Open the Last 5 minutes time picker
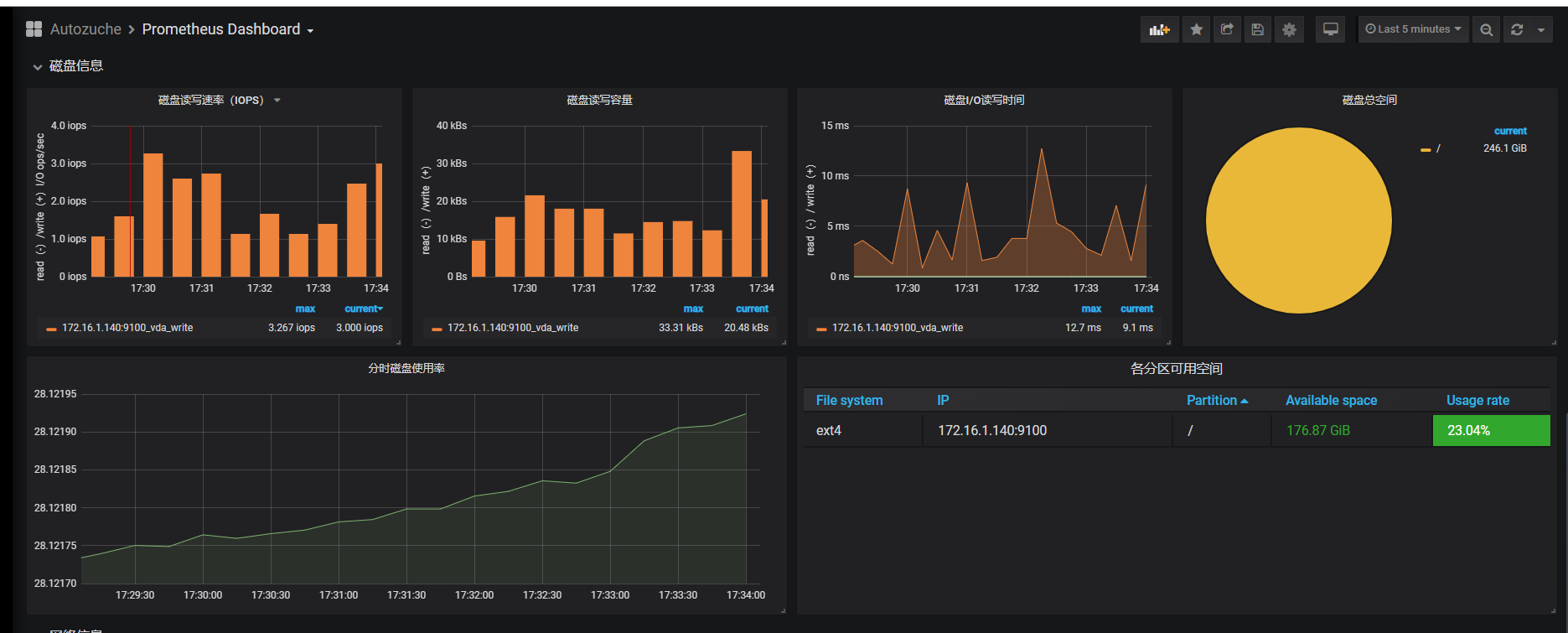The width and height of the screenshot is (1568, 633). (1413, 29)
